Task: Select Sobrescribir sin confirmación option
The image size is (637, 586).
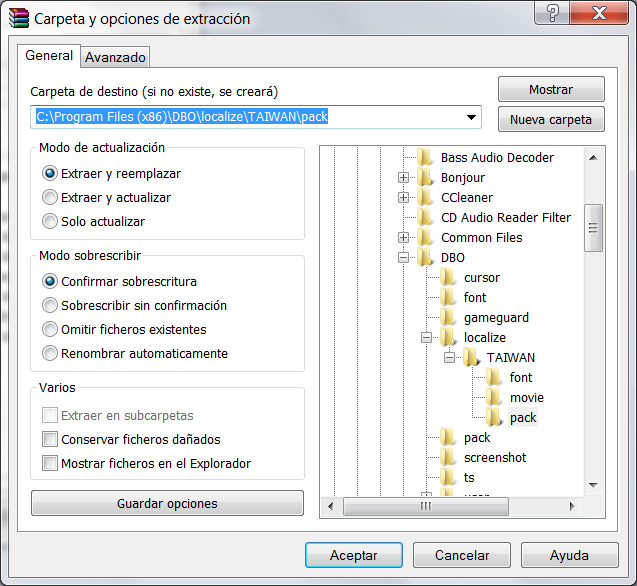Action: (x=50, y=306)
